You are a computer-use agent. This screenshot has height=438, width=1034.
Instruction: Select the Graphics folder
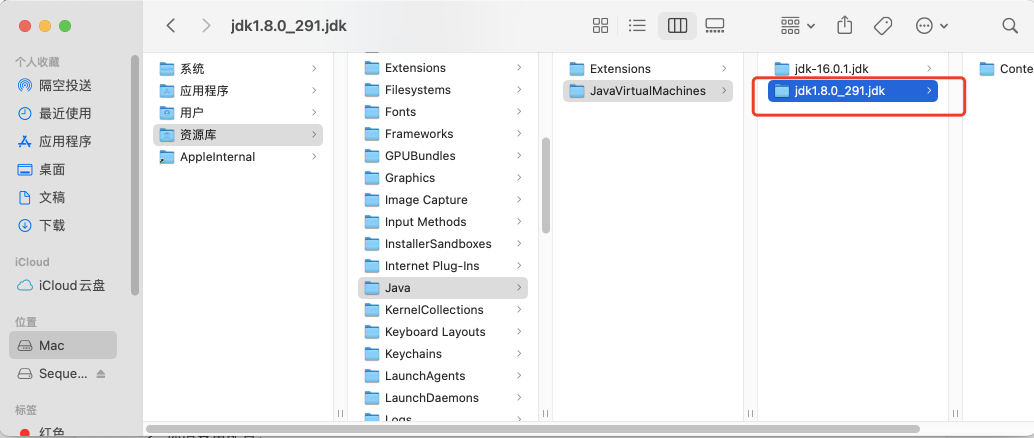click(443, 178)
